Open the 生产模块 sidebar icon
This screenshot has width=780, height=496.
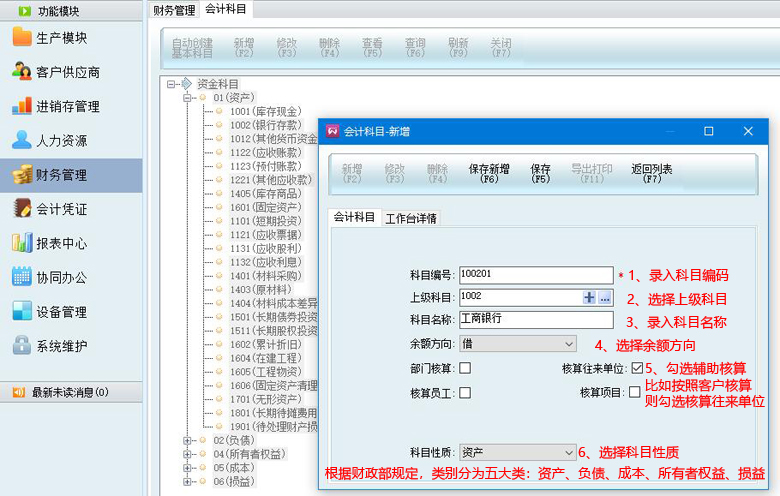22,38
